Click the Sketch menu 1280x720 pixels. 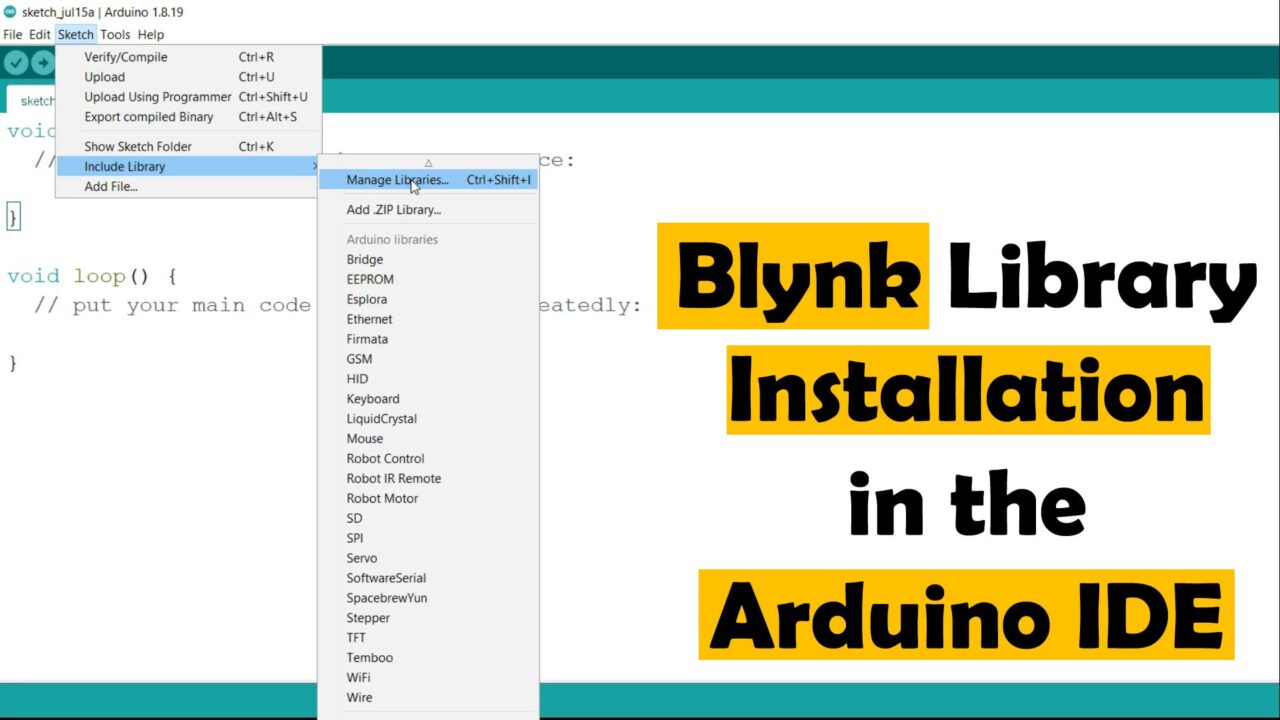[75, 34]
